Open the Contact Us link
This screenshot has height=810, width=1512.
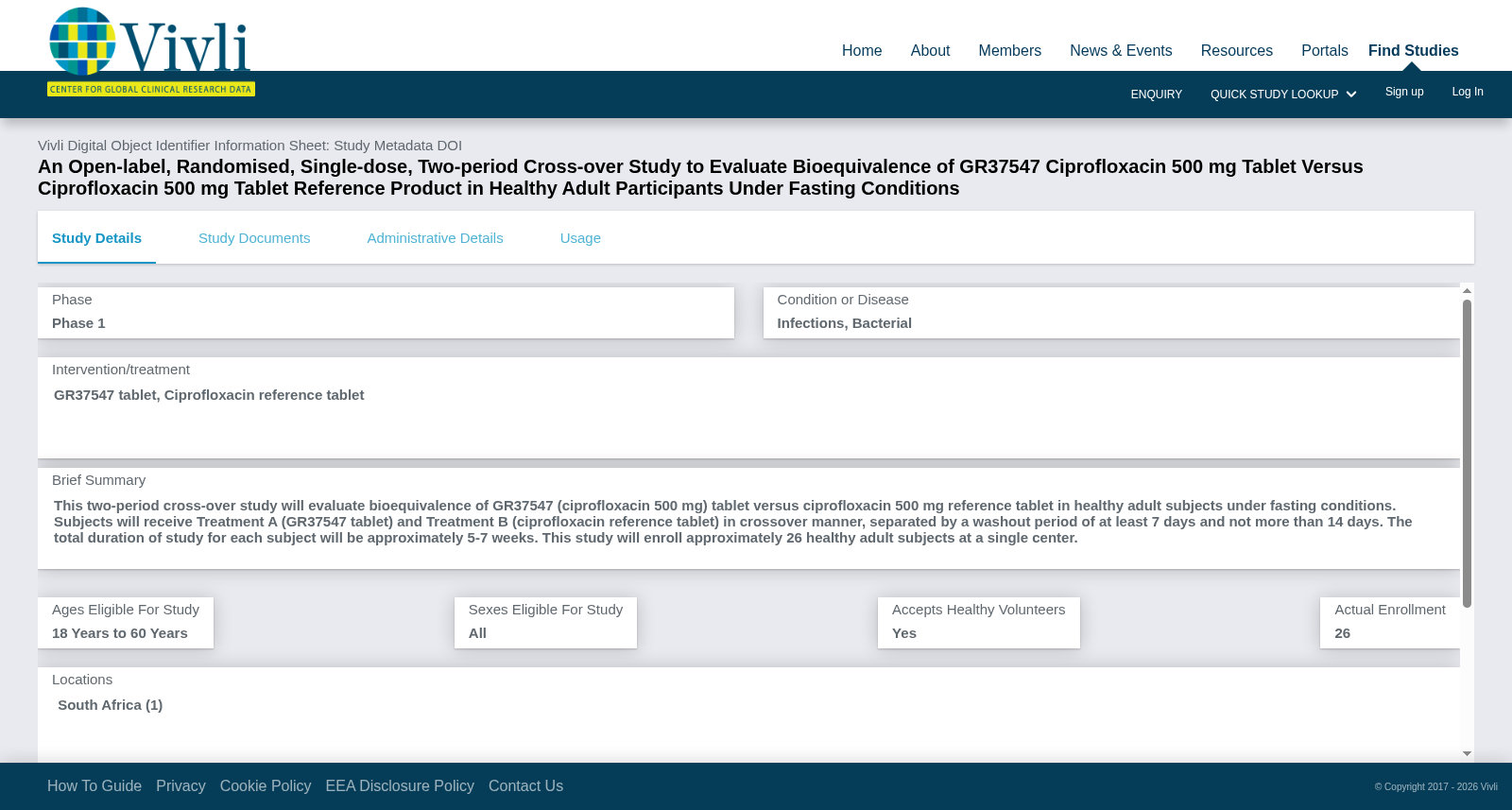coord(525,786)
